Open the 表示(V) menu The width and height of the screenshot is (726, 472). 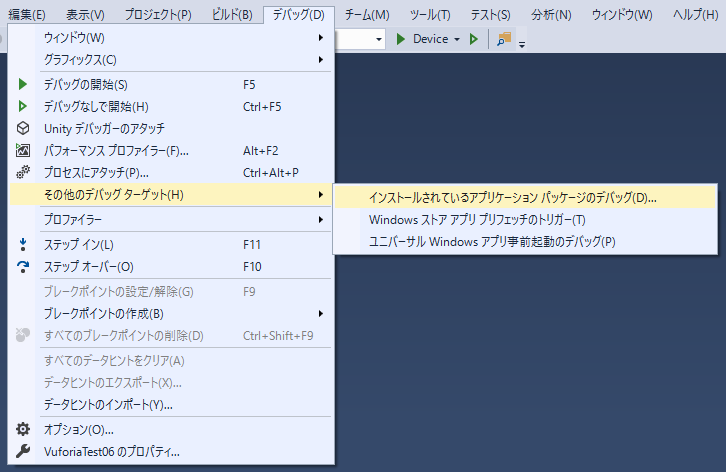click(85, 15)
